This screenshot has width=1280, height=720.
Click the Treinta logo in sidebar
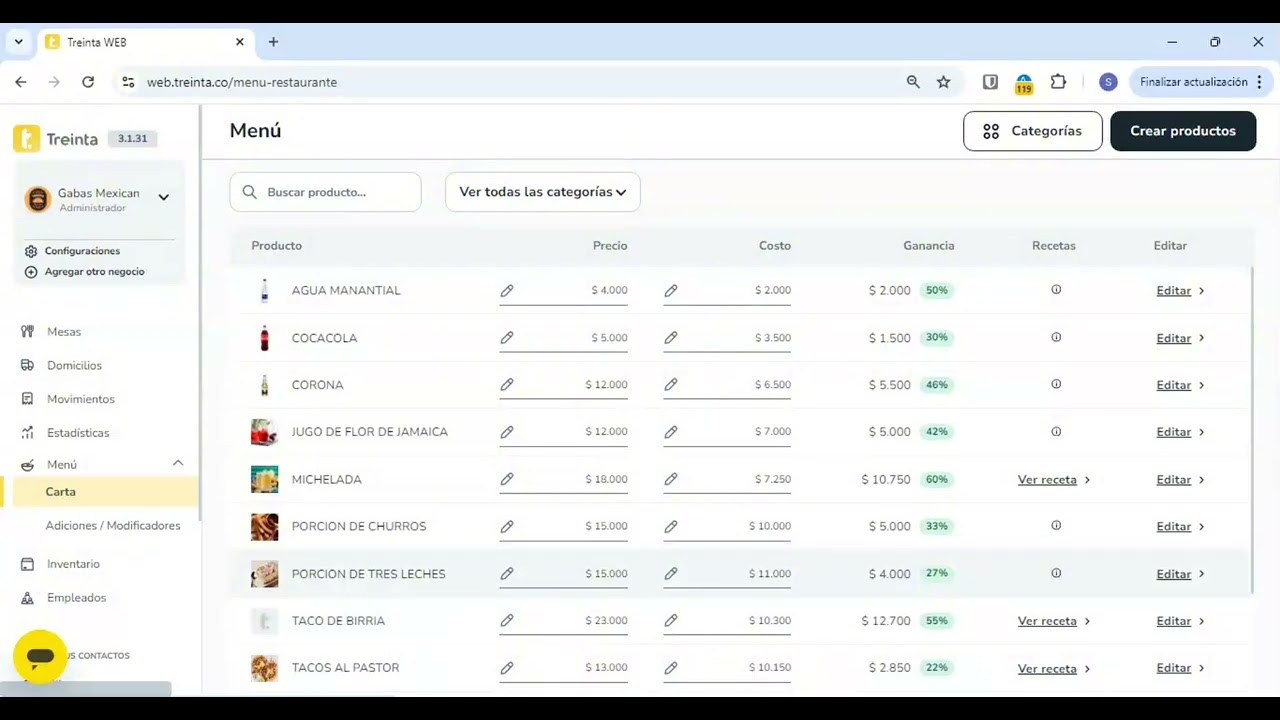click(x=56, y=139)
